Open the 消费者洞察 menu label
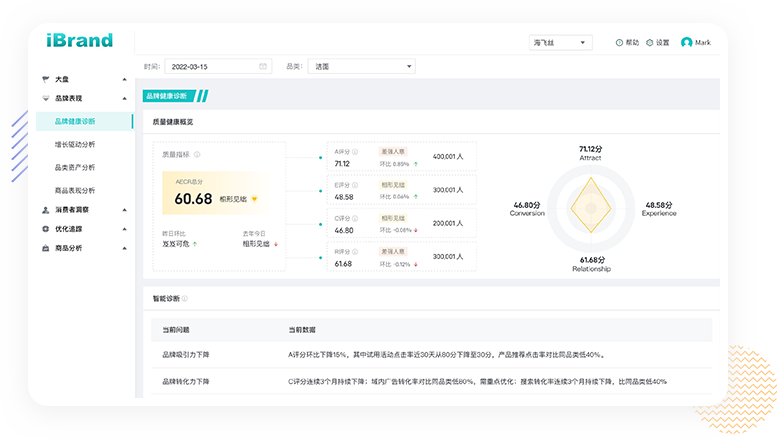 pyautogui.click(x=72, y=210)
